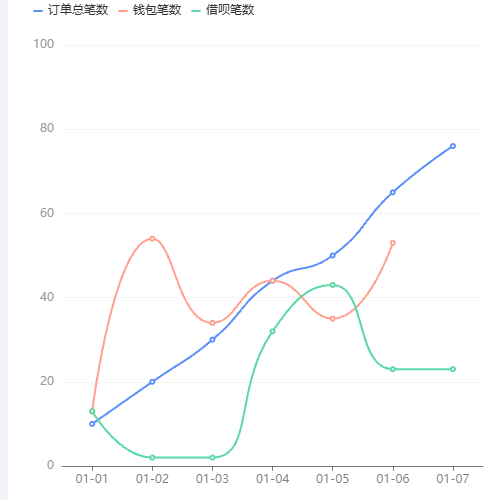This screenshot has height=500, width=500.
Task: Select the orange data point at 01-06
Action: point(393,243)
